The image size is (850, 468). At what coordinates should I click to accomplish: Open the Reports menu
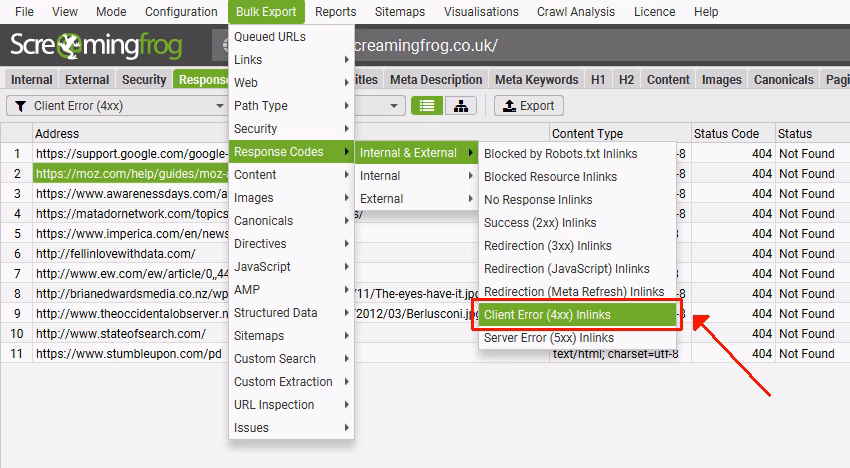(335, 12)
